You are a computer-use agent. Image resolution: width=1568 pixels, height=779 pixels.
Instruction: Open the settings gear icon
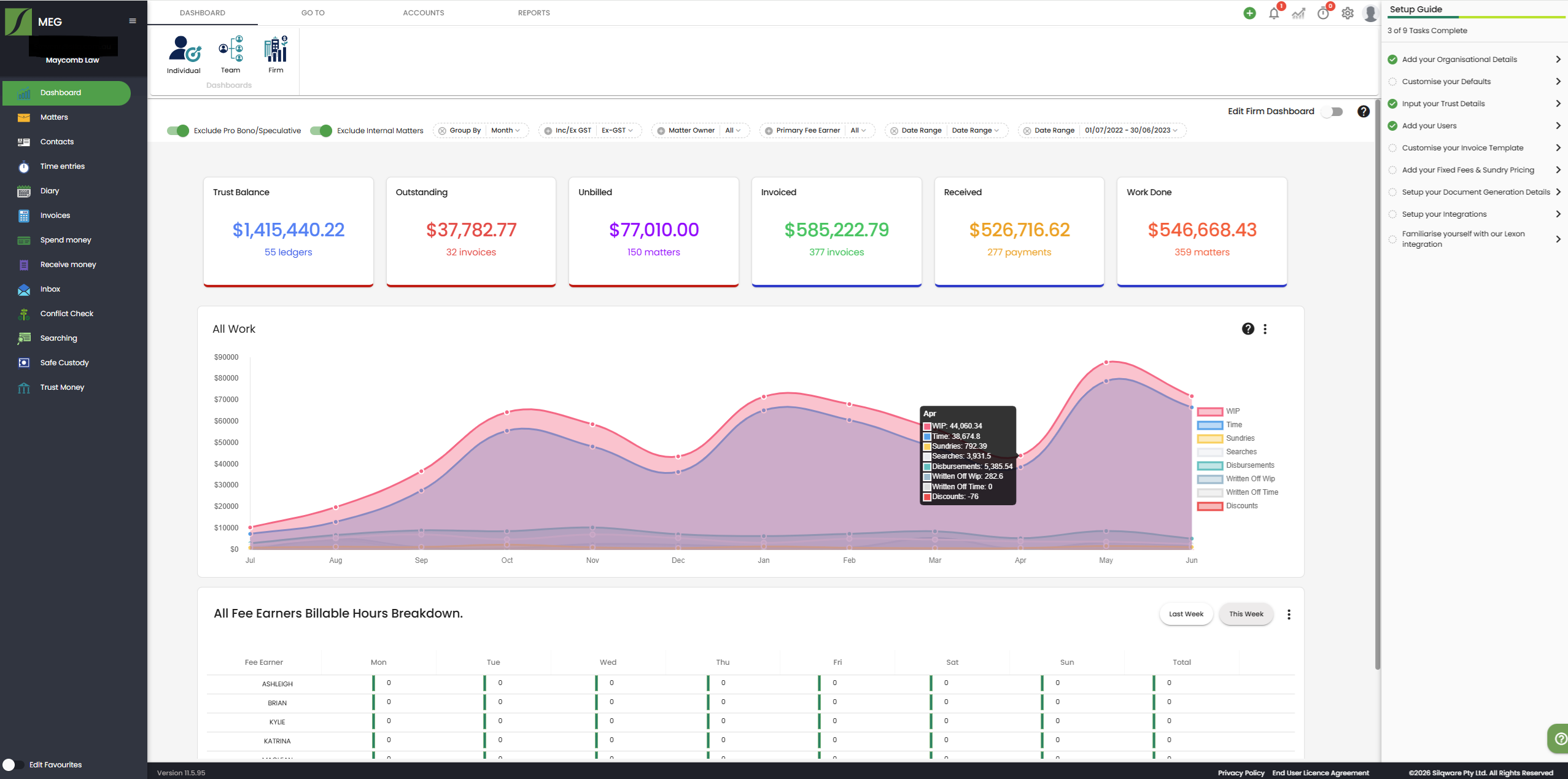[1347, 14]
